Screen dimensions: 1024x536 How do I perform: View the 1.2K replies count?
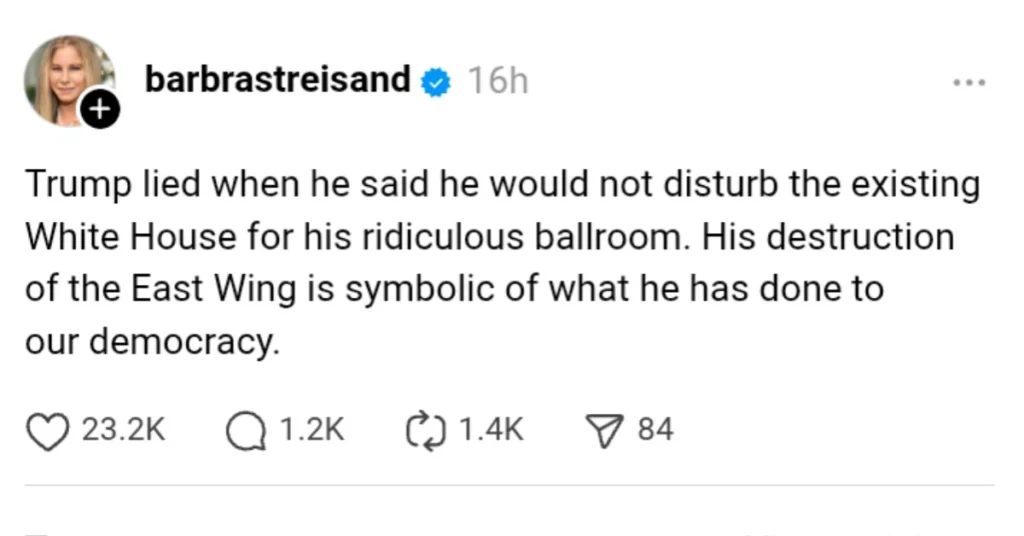(x=312, y=431)
